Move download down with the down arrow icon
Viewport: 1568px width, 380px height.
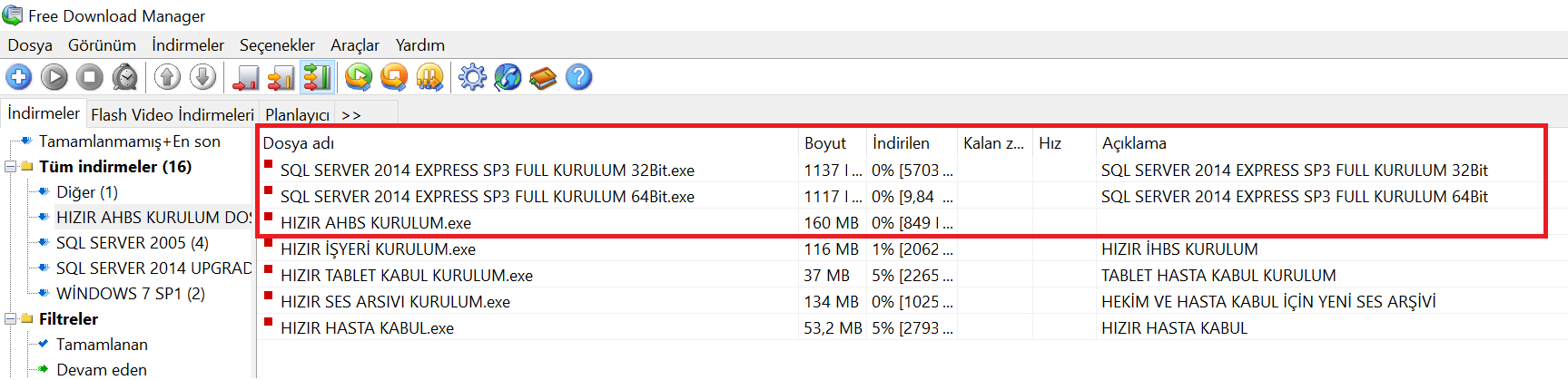click(203, 77)
